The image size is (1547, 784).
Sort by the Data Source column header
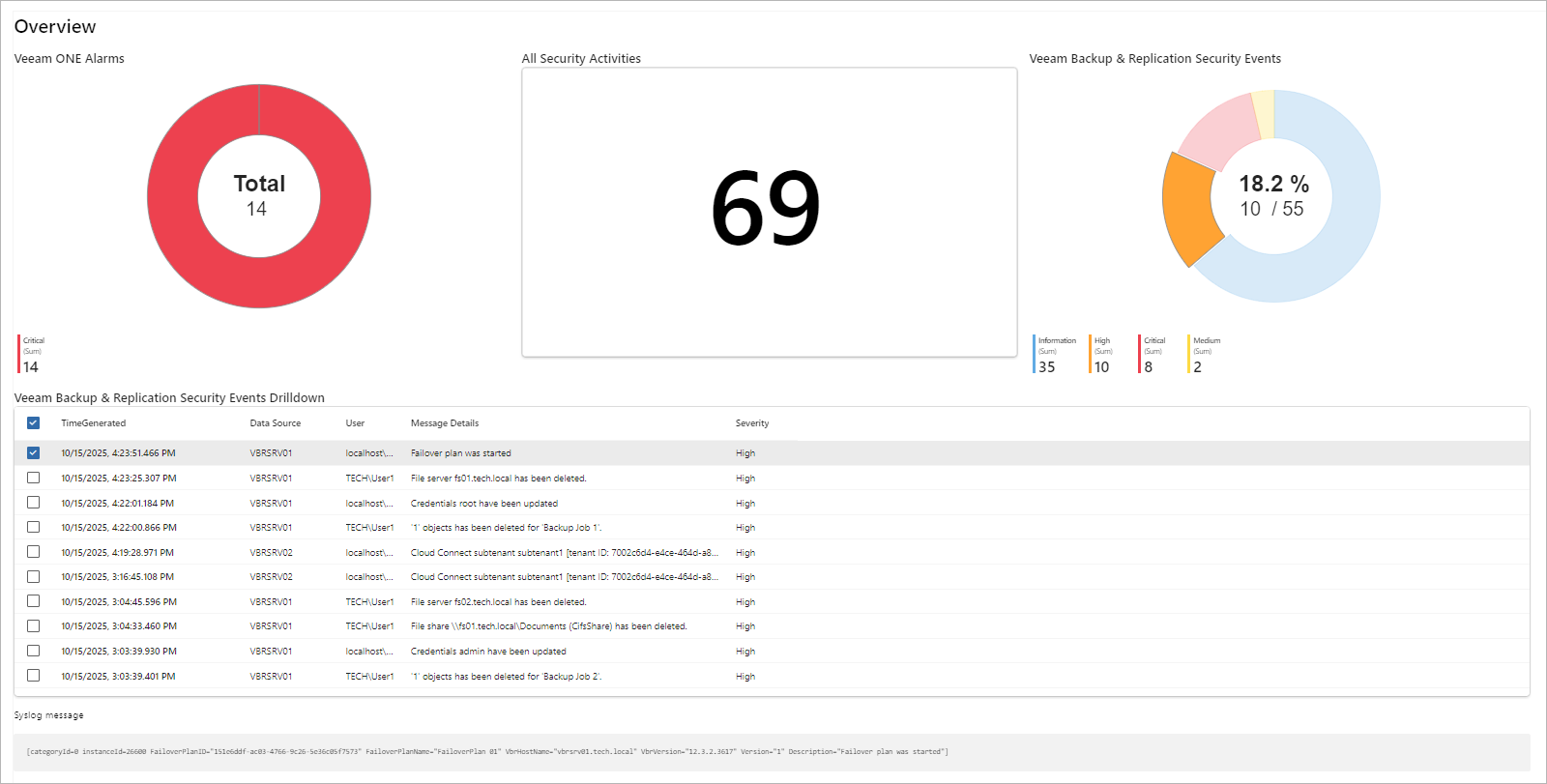tap(275, 423)
